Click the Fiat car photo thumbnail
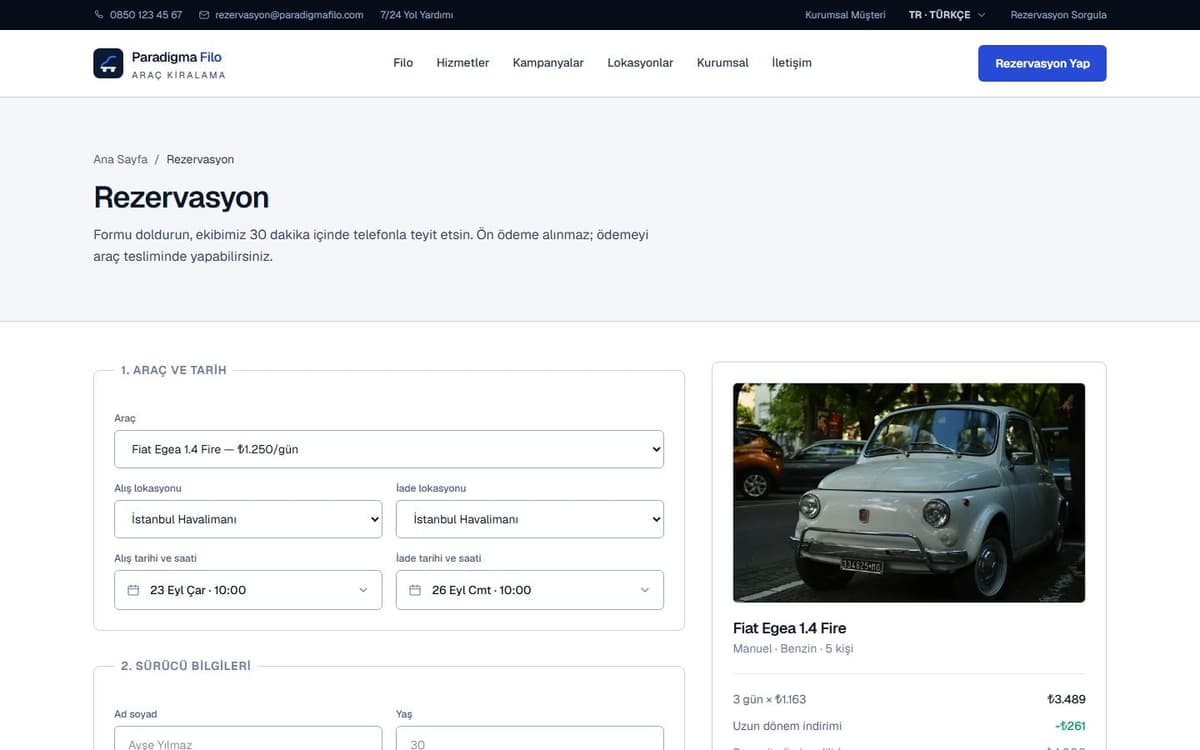The height and width of the screenshot is (750, 1200). (909, 493)
